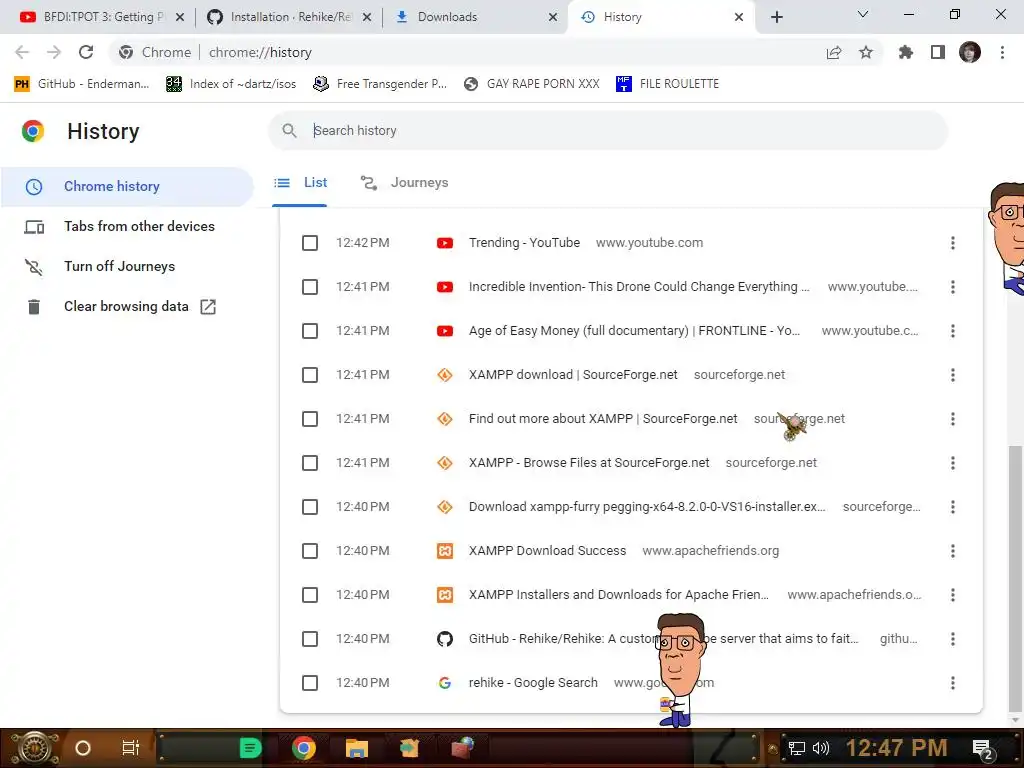Open Task View on taskbar
This screenshot has height=768, width=1024.
point(131,748)
